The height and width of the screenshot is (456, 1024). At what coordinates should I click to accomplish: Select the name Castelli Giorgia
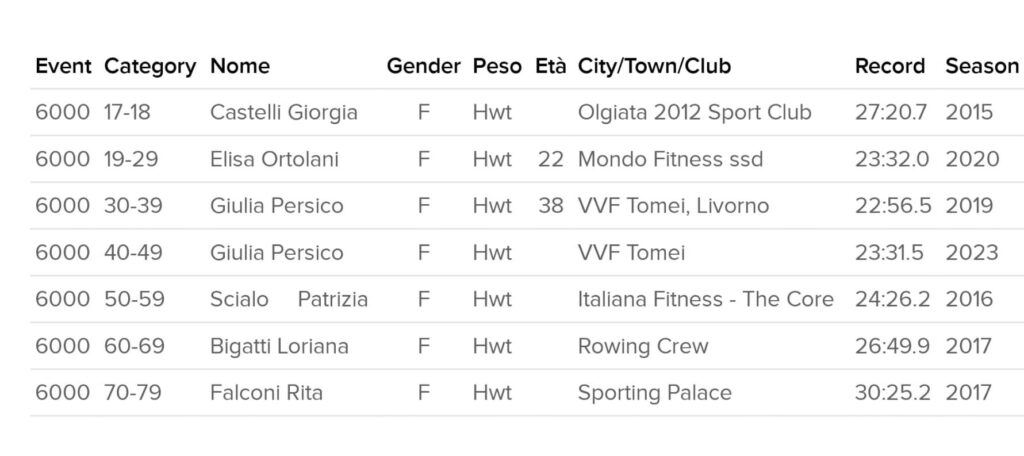(x=284, y=113)
